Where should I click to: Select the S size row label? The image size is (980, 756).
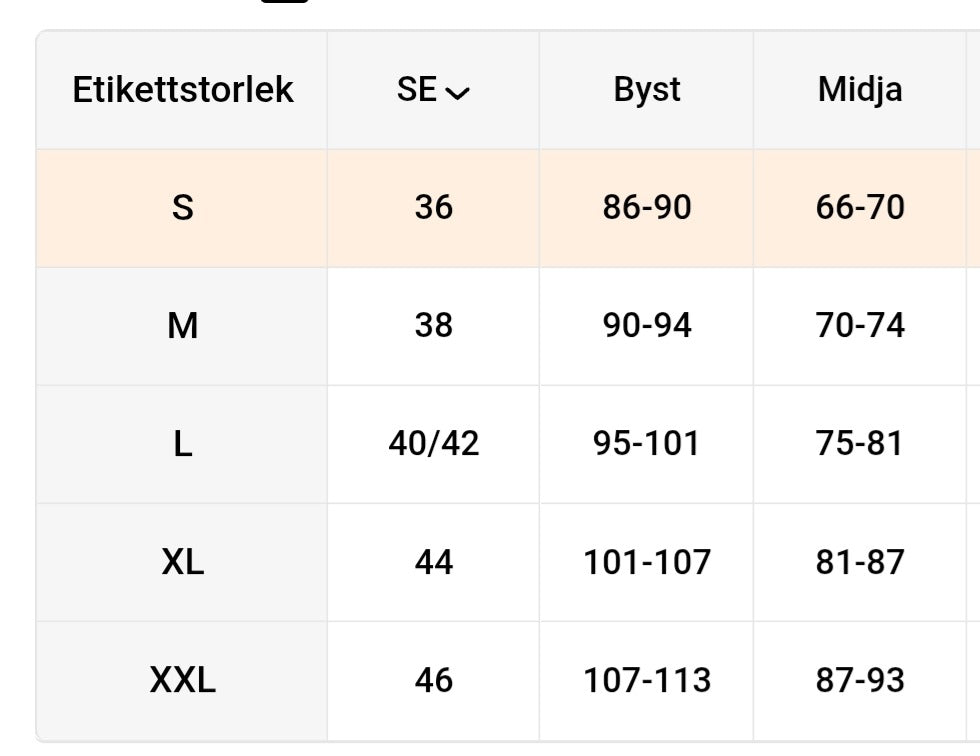pos(182,208)
